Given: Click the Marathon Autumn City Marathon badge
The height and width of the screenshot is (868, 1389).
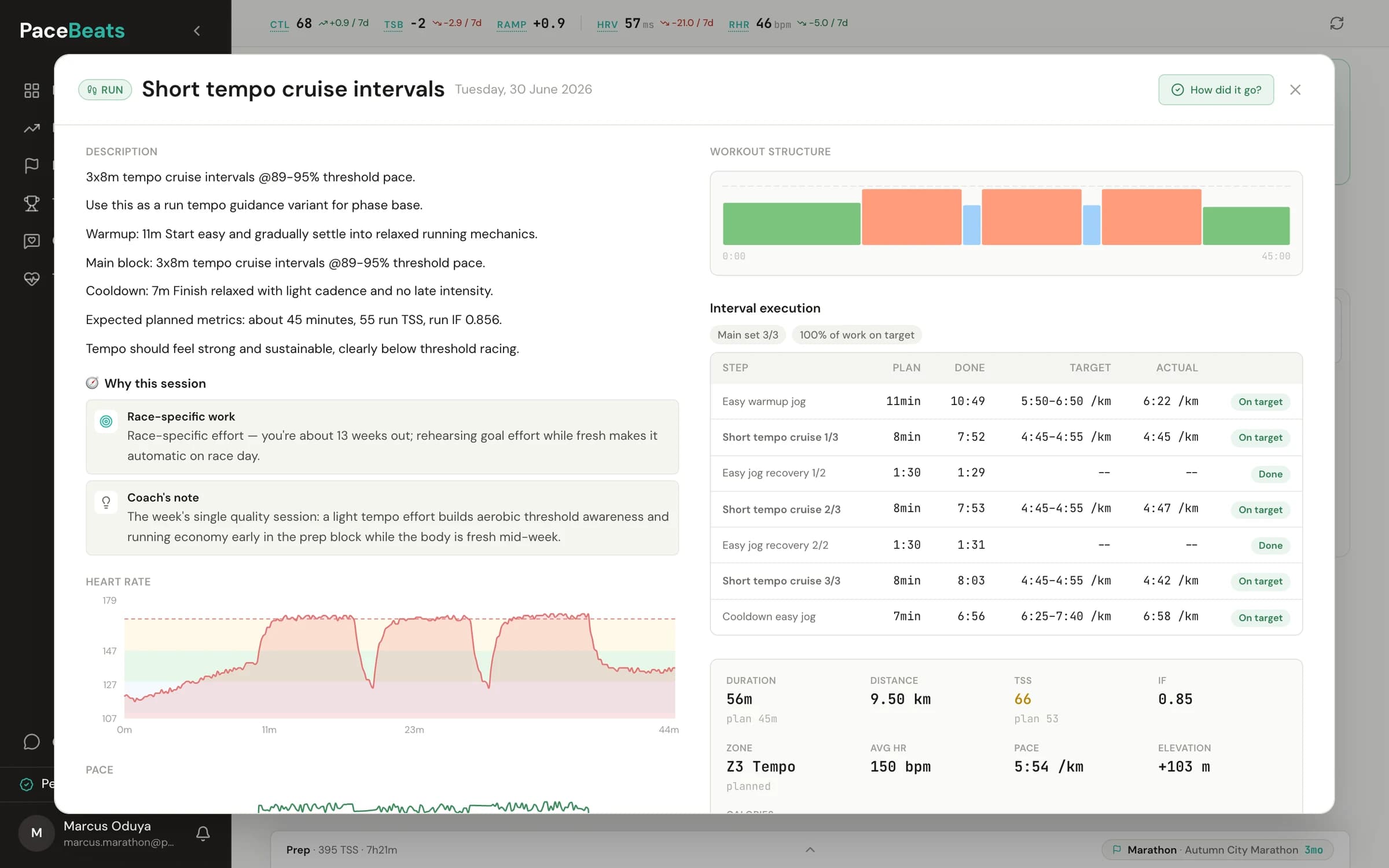Looking at the screenshot, I should (1218, 849).
